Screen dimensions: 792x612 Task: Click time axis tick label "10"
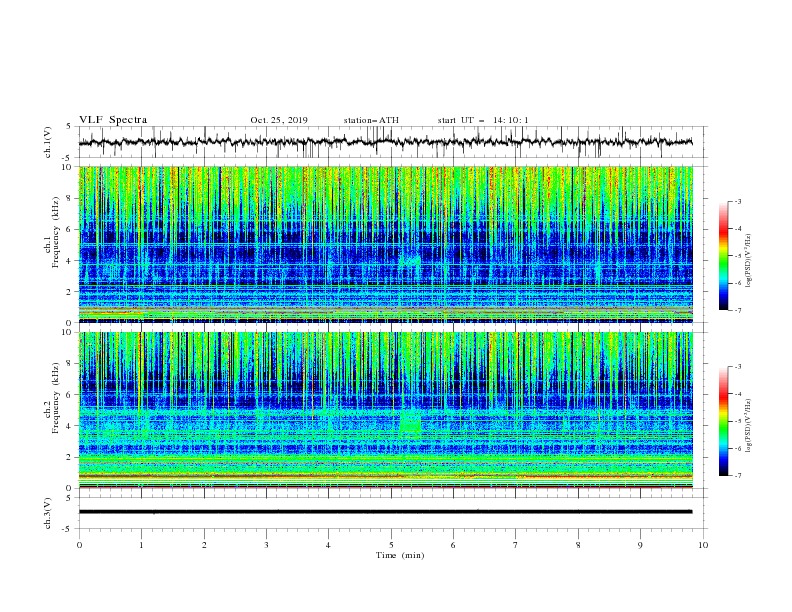pos(703,545)
